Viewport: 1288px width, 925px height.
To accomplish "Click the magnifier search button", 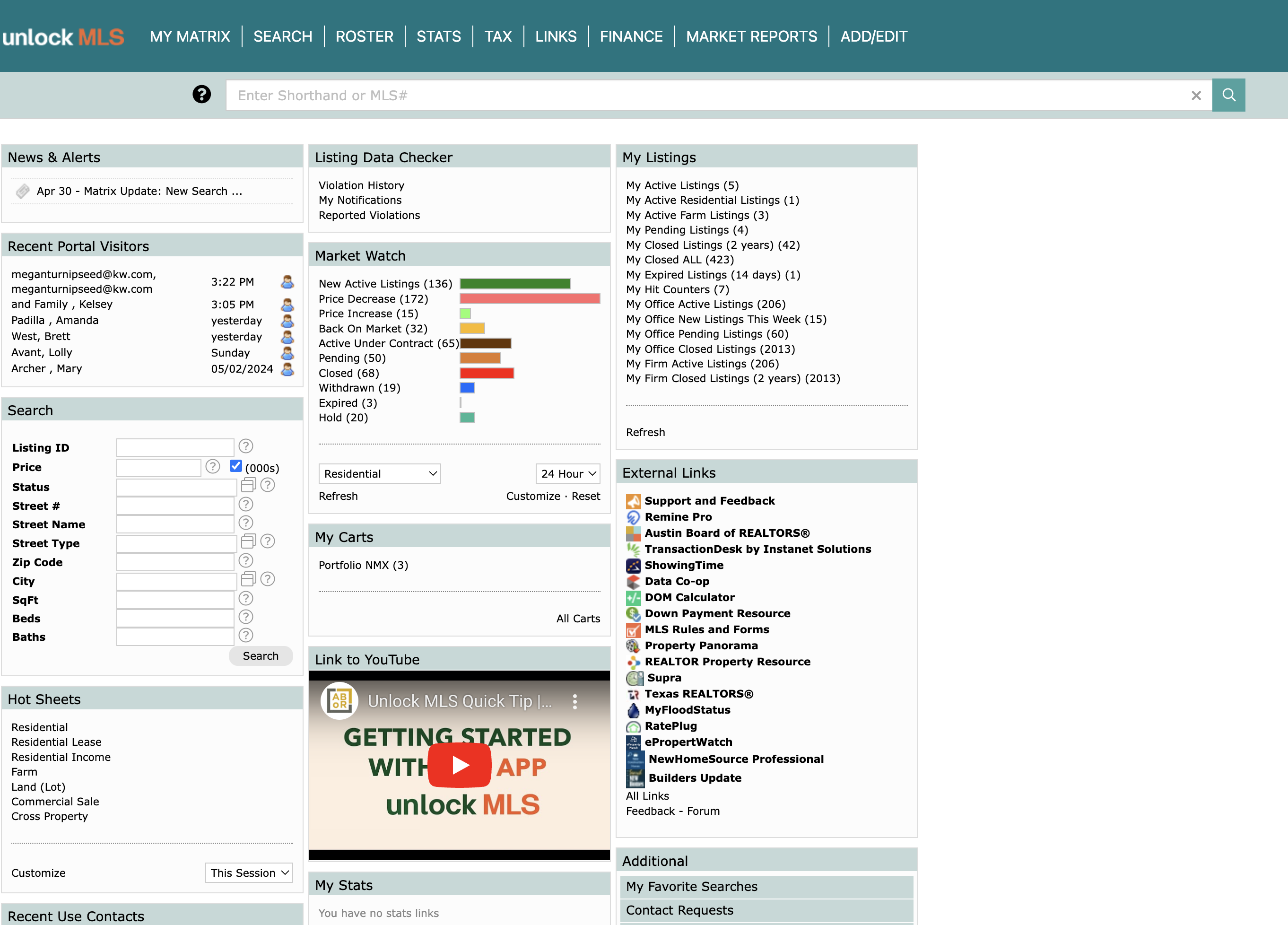I will [x=1228, y=95].
